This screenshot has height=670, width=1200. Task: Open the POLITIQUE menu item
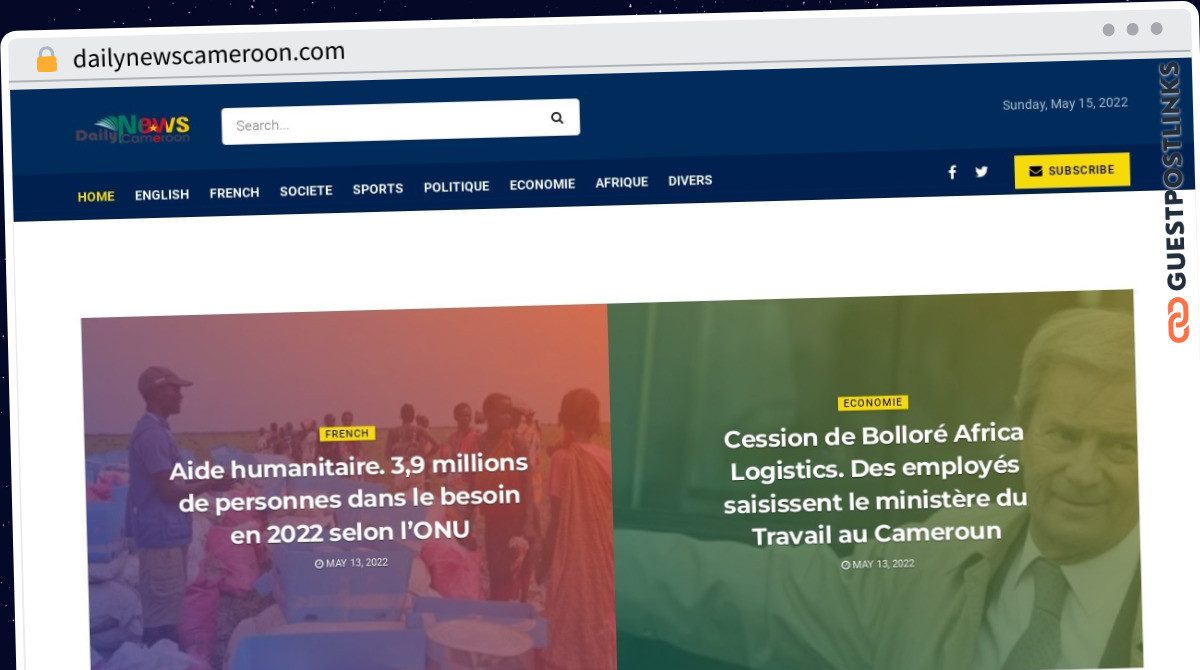456,187
